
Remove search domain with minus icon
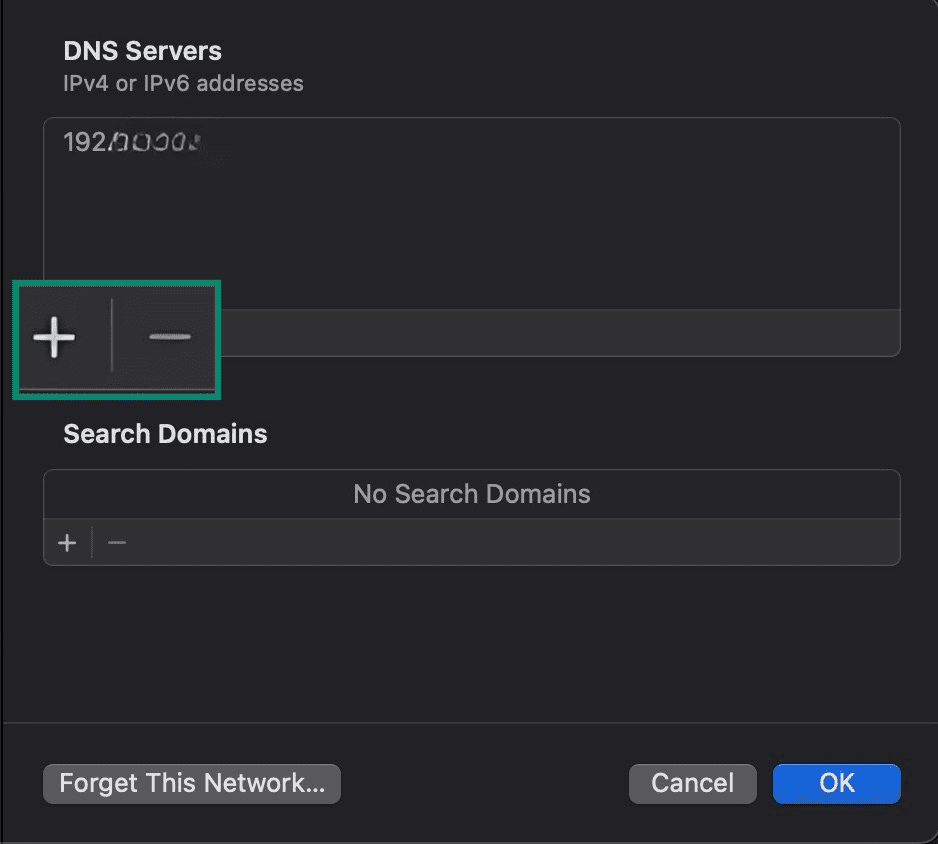[117, 543]
